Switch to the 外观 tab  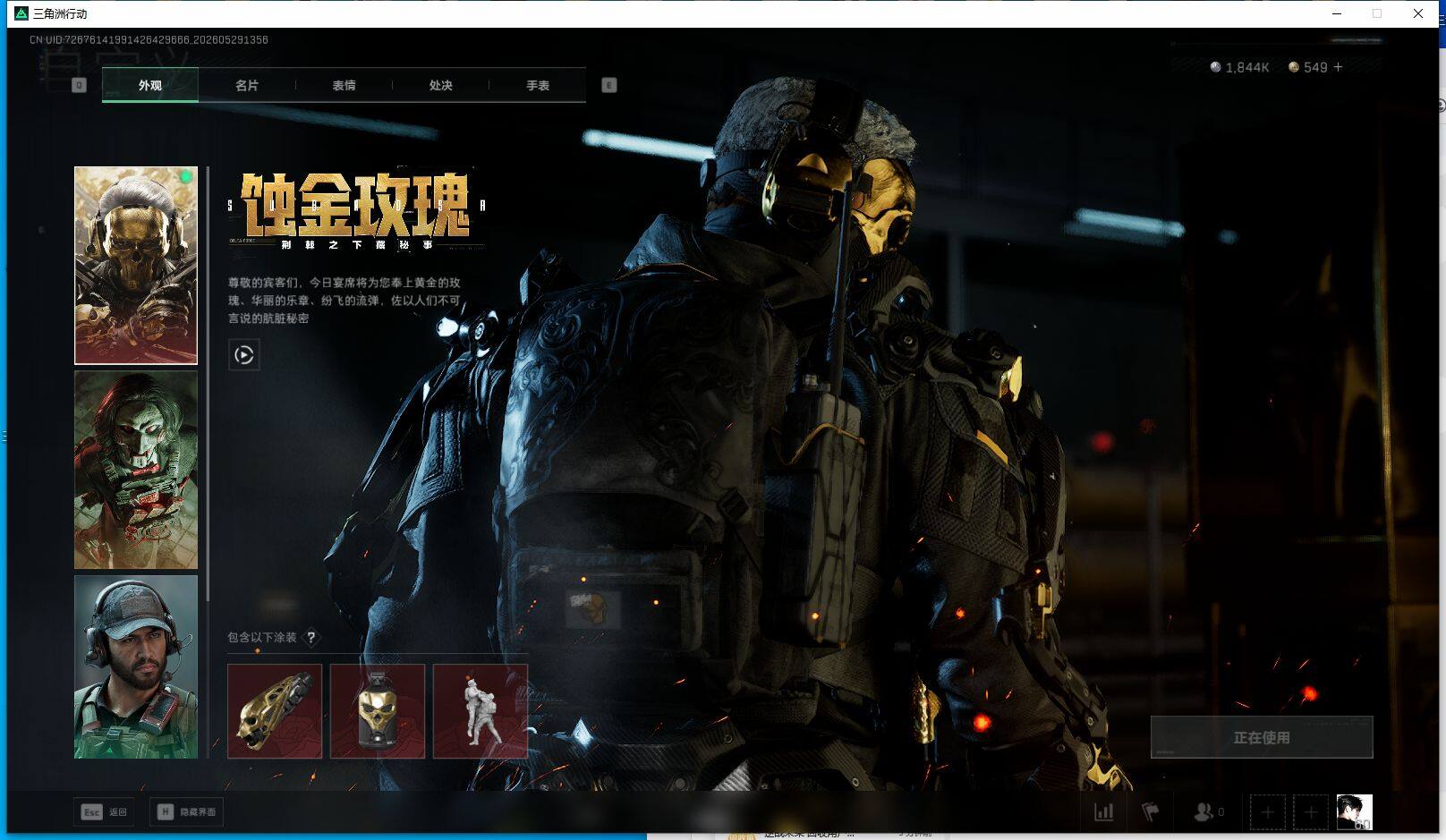pos(150,85)
